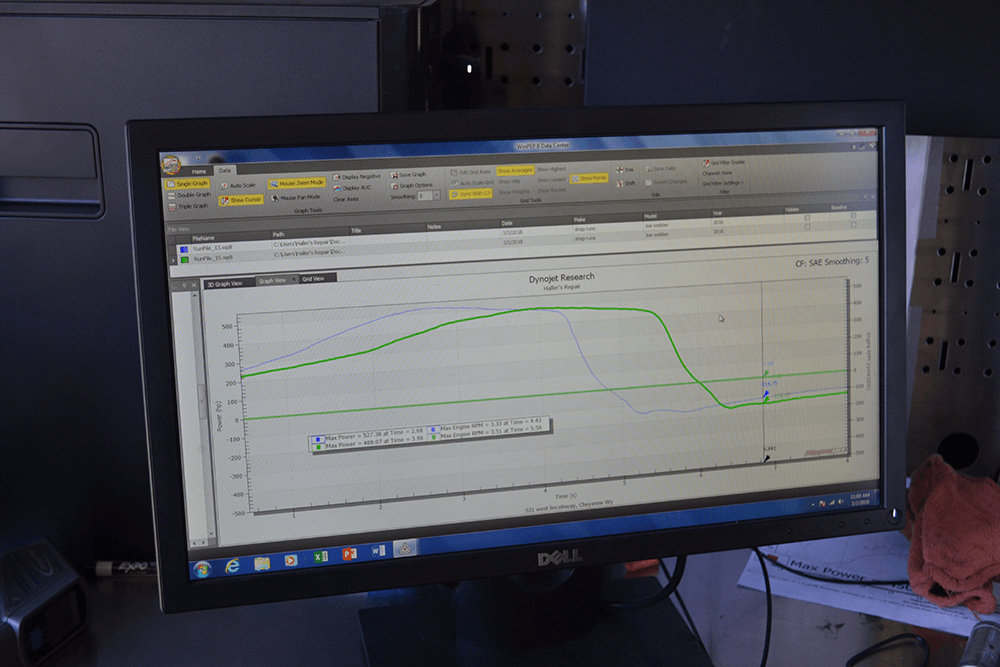Image resolution: width=1000 pixels, height=667 pixels.
Task: Click green color swatch of RunFile_15
Action: (x=185, y=260)
